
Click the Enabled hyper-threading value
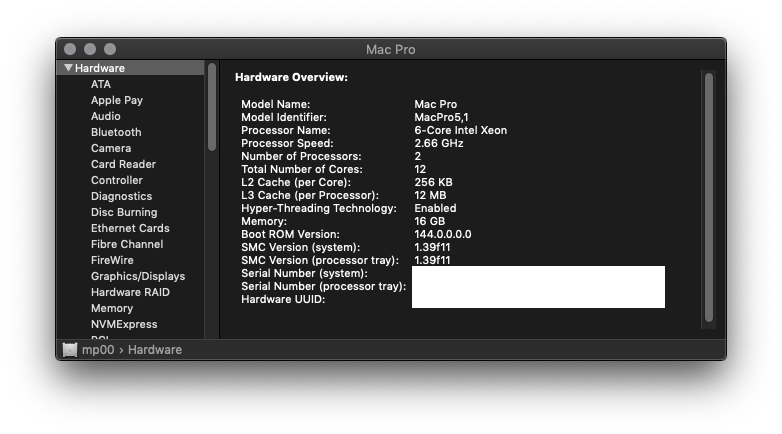pos(435,208)
